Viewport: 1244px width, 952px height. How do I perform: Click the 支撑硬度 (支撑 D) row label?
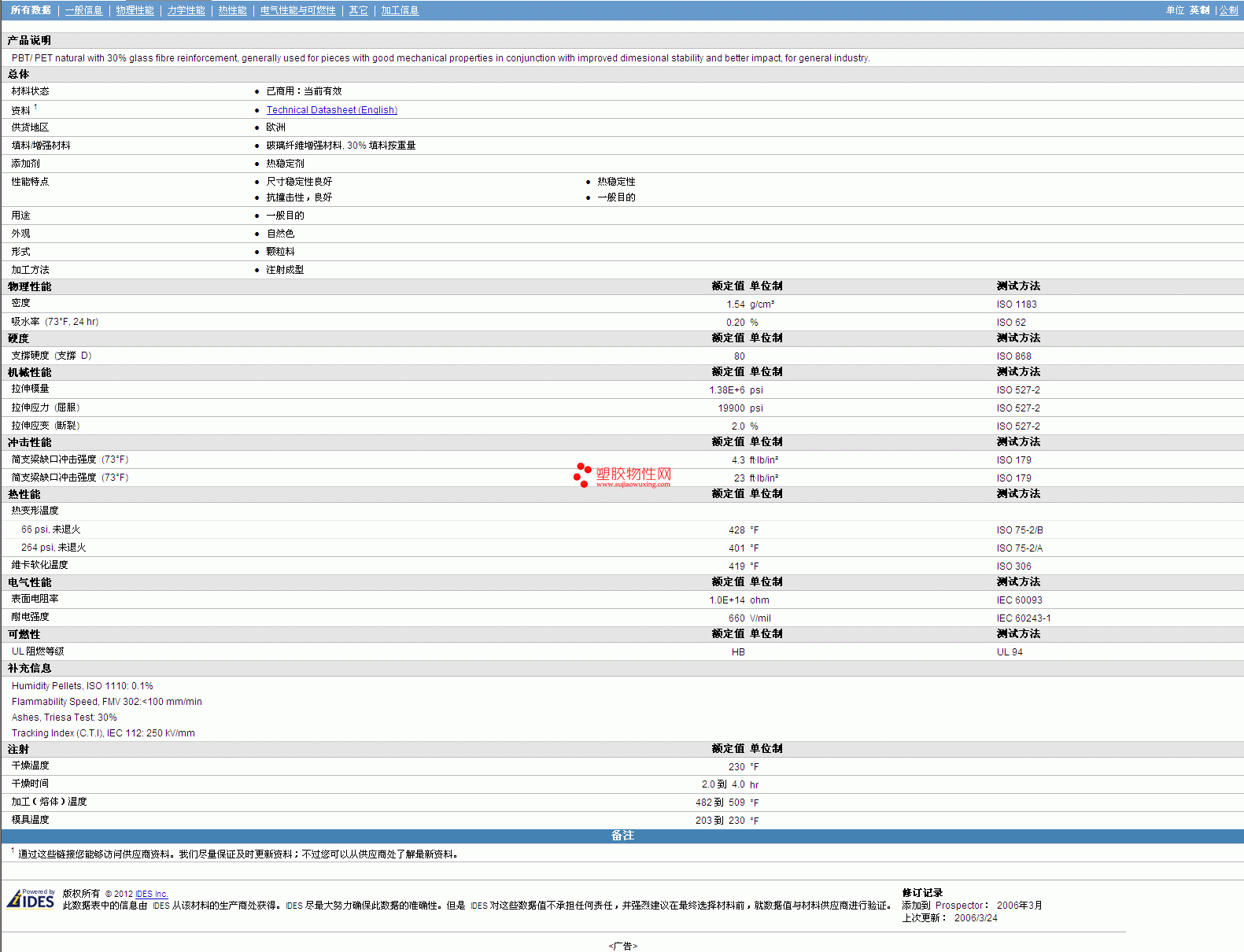pyautogui.click(x=51, y=356)
